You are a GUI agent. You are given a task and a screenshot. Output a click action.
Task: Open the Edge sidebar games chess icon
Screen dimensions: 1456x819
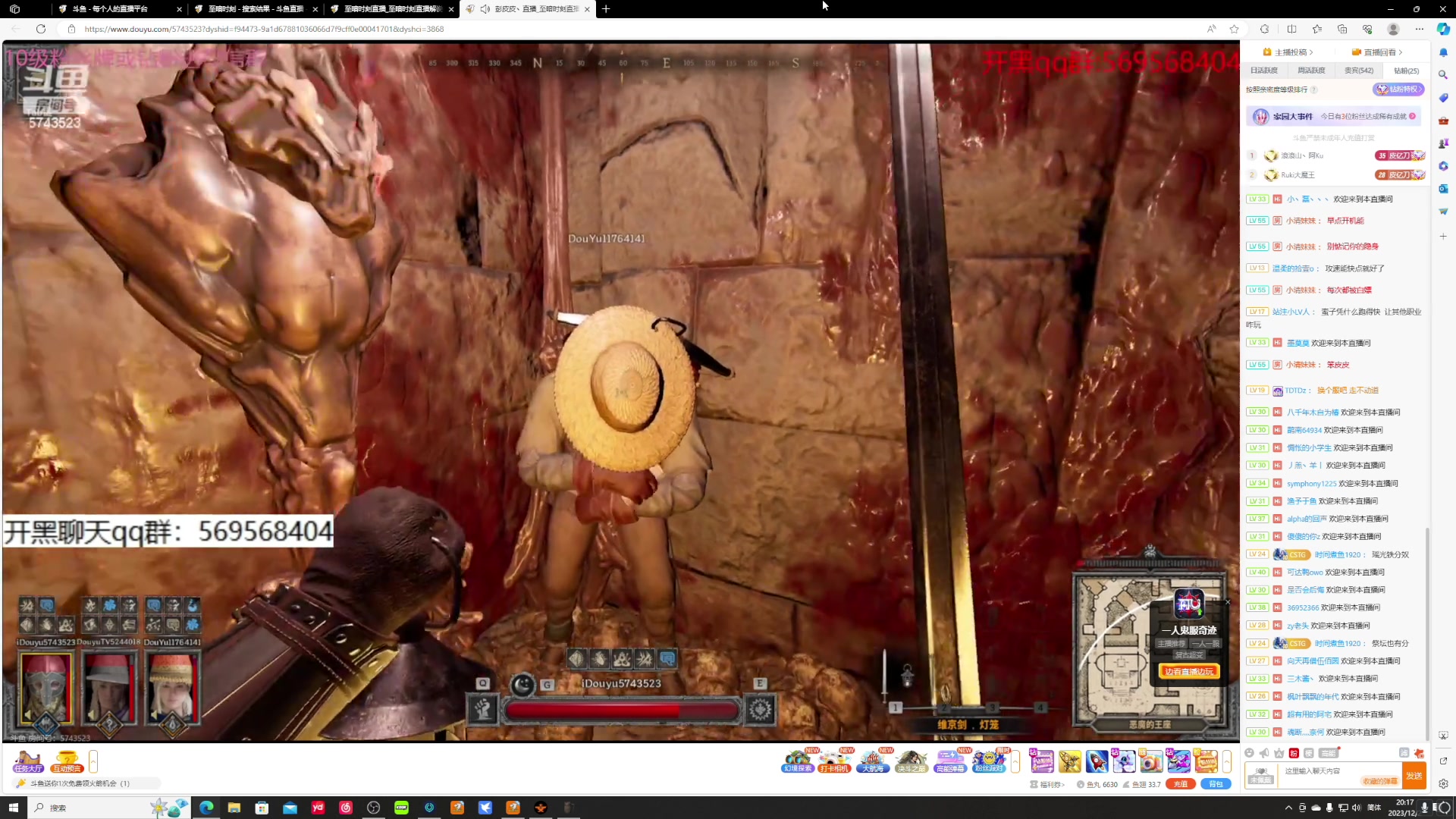[x=1443, y=143]
